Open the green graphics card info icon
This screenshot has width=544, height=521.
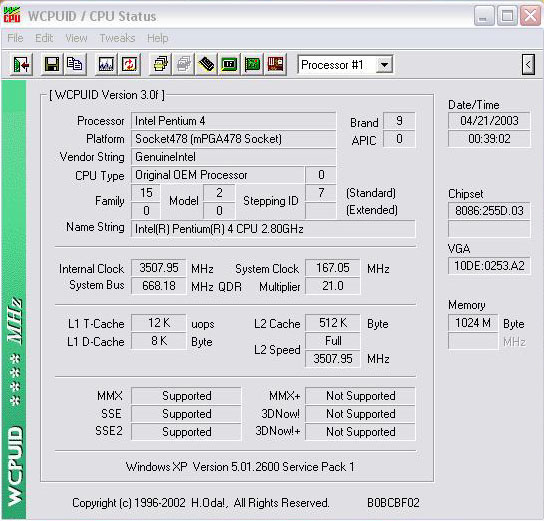point(252,64)
